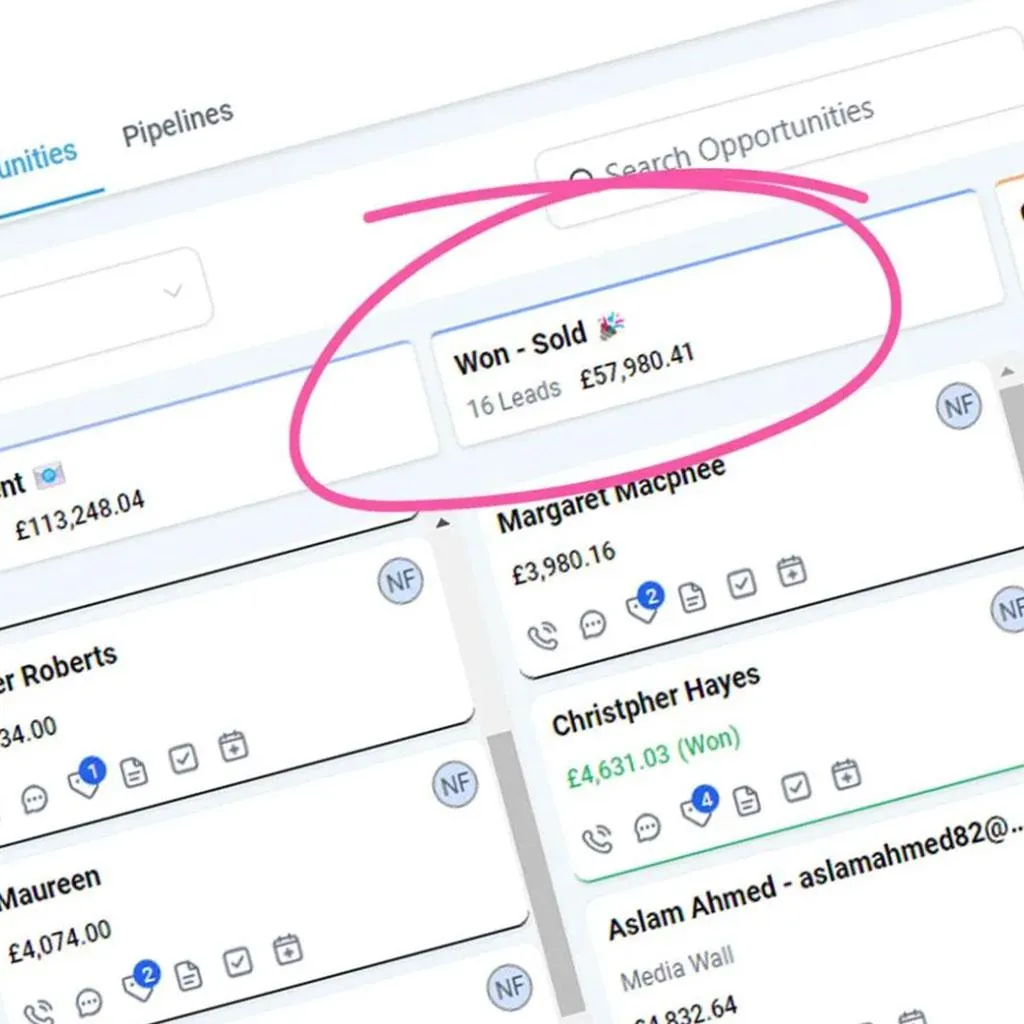Open Margaret Macphee's tasks checkbox icon

pyautogui.click(x=742, y=584)
